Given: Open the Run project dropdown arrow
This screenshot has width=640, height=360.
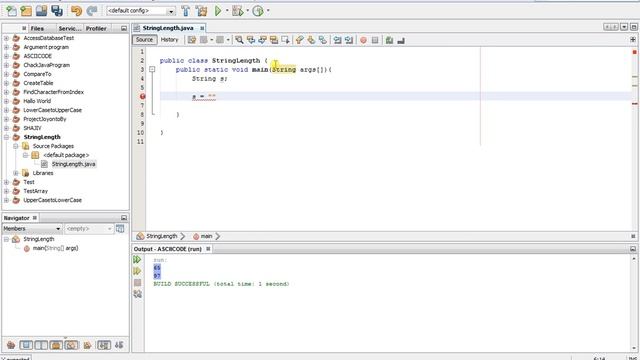Looking at the screenshot, I should tap(227, 11).
